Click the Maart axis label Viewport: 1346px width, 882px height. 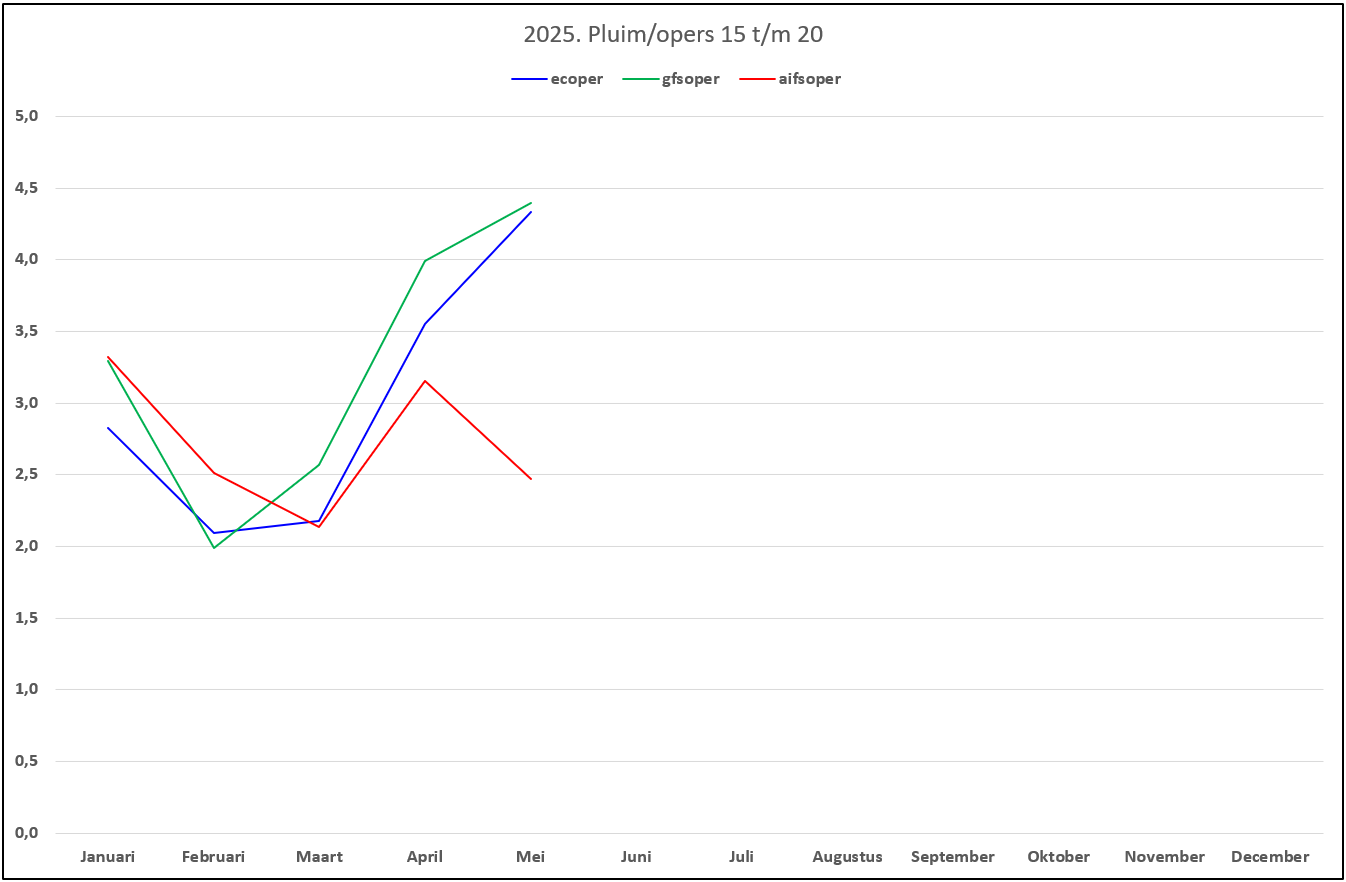pyautogui.click(x=319, y=857)
